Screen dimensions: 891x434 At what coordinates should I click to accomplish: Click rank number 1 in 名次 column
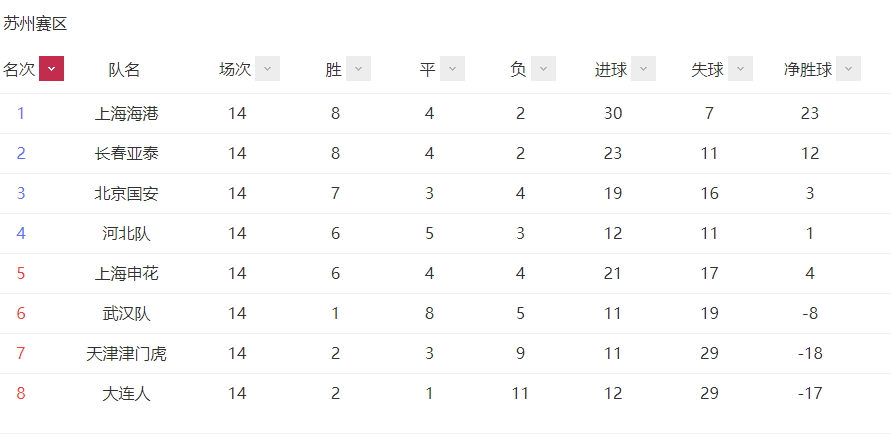[x=21, y=114]
